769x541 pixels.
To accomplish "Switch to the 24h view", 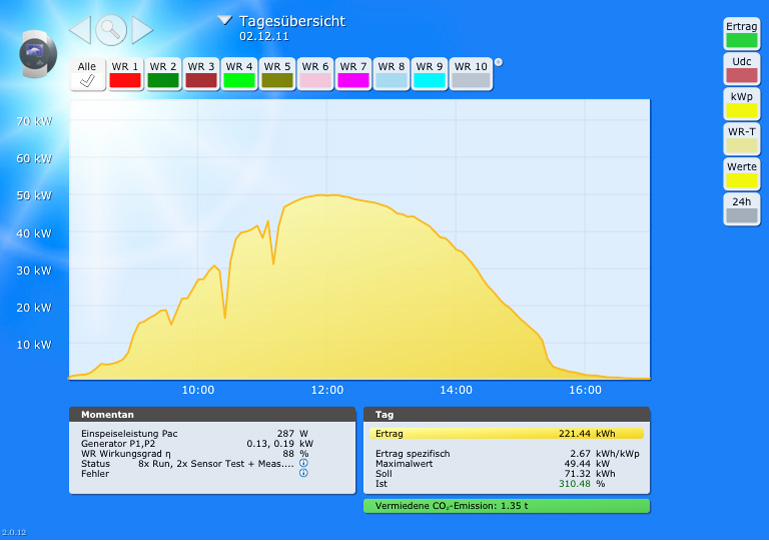I will (741, 208).
